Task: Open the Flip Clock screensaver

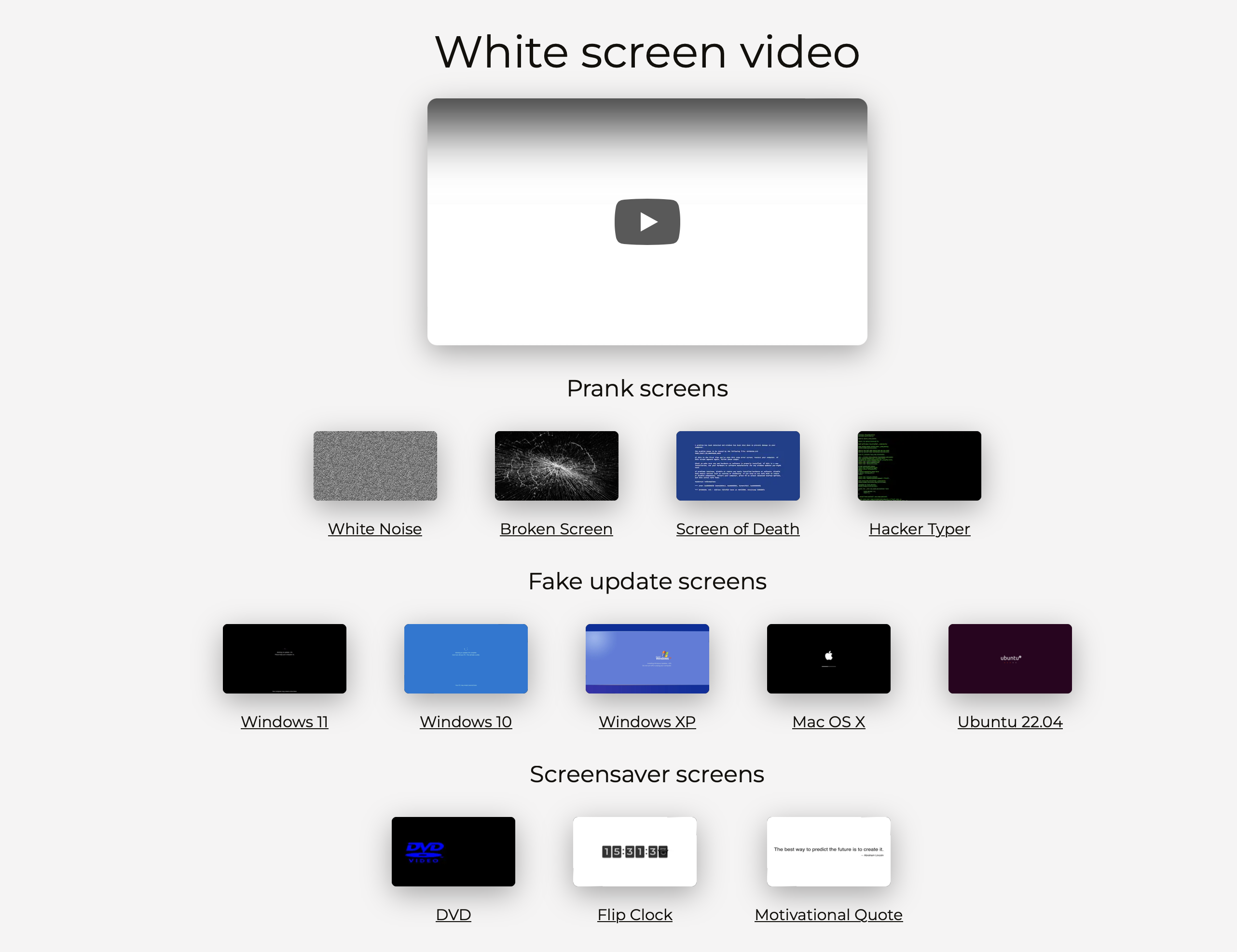Action: (635, 914)
